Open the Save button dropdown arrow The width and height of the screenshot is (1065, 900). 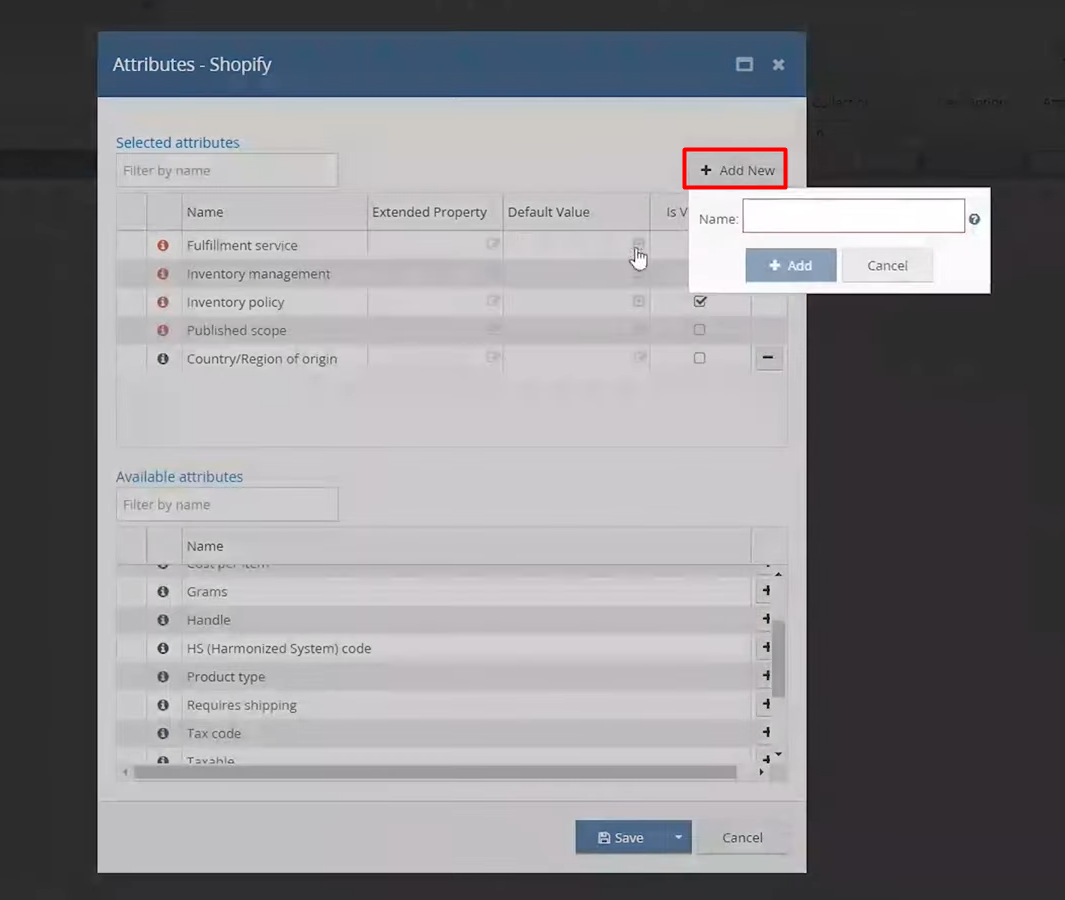679,838
